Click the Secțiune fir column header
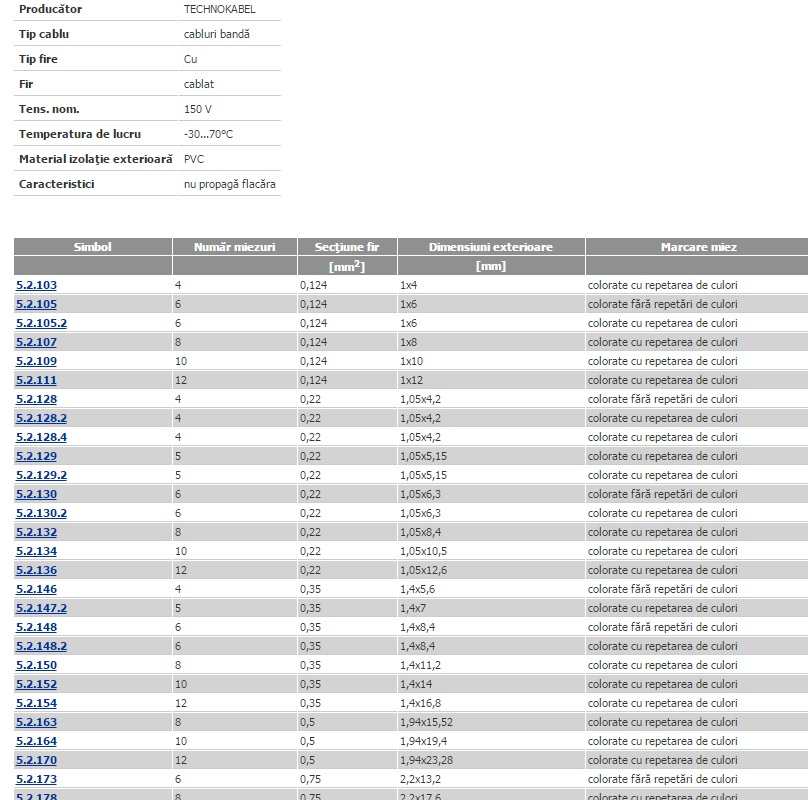This screenshot has height=800, width=808. (347, 247)
